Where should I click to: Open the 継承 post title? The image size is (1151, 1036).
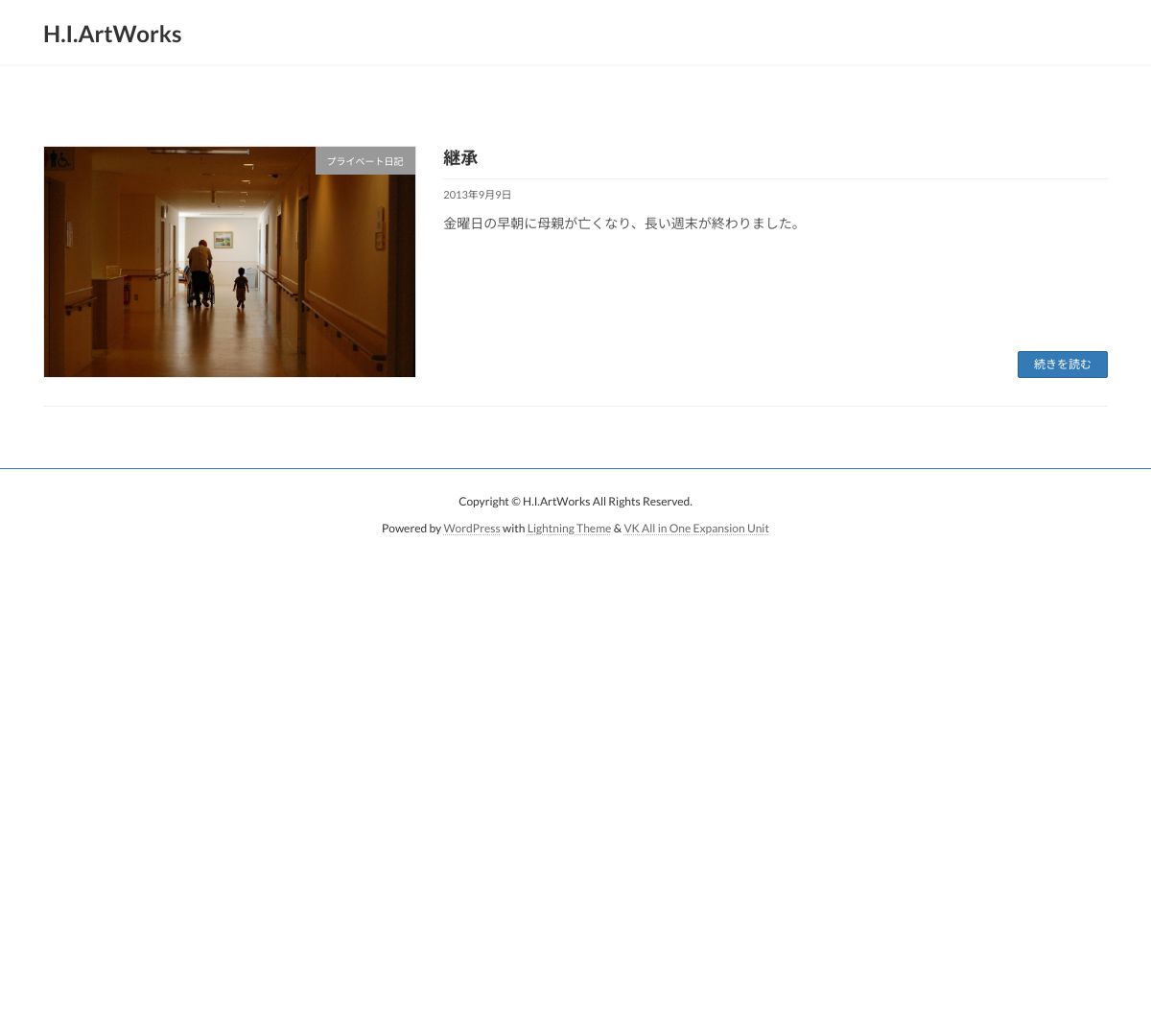[460, 158]
